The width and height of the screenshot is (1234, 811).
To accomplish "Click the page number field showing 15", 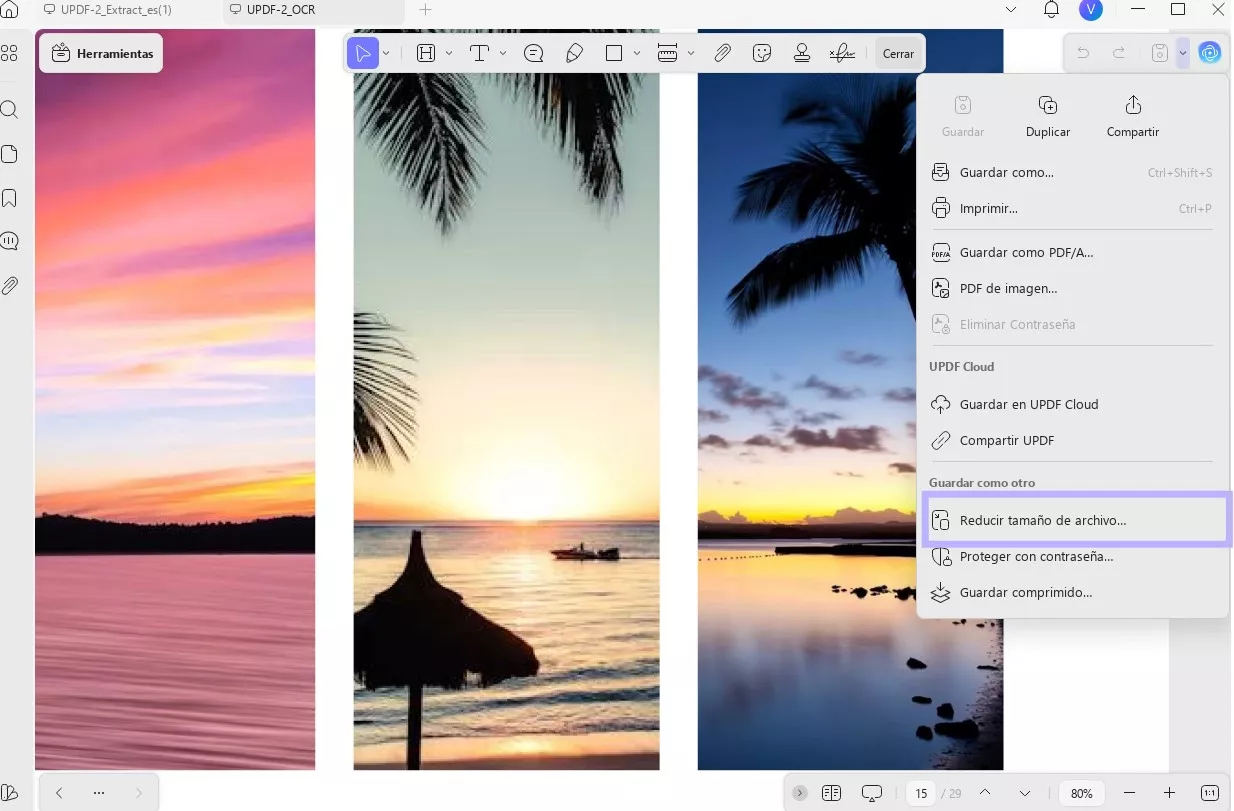I will [x=921, y=793].
